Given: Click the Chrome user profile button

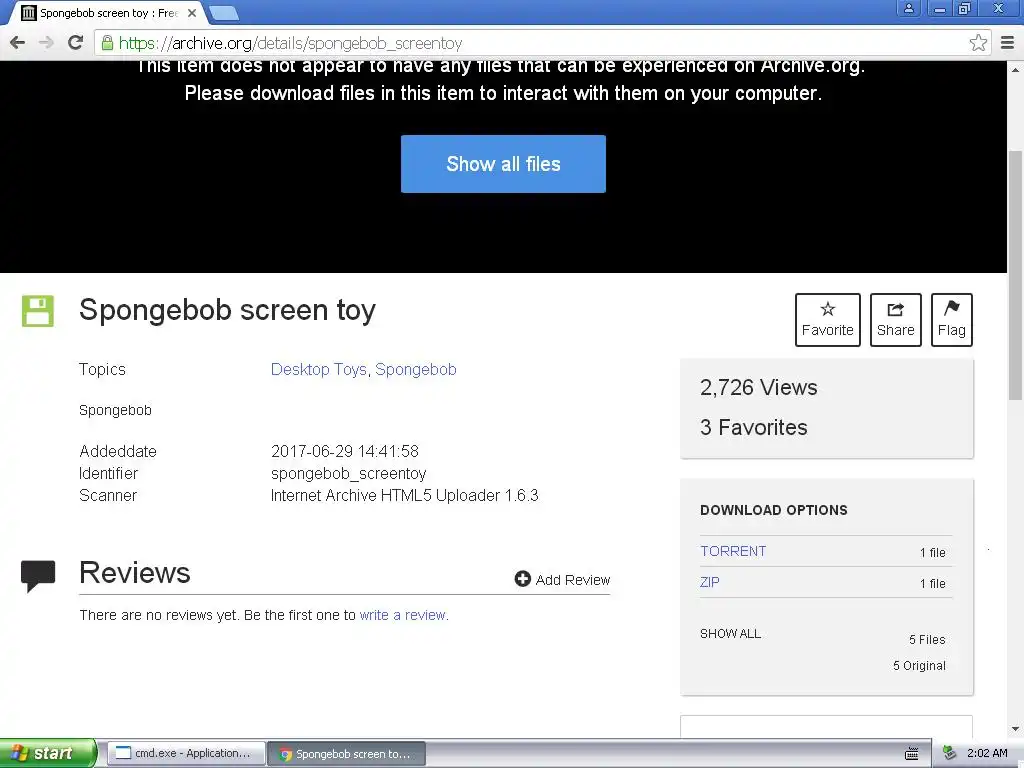Looking at the screenshot, I should [x=908, y=8].
